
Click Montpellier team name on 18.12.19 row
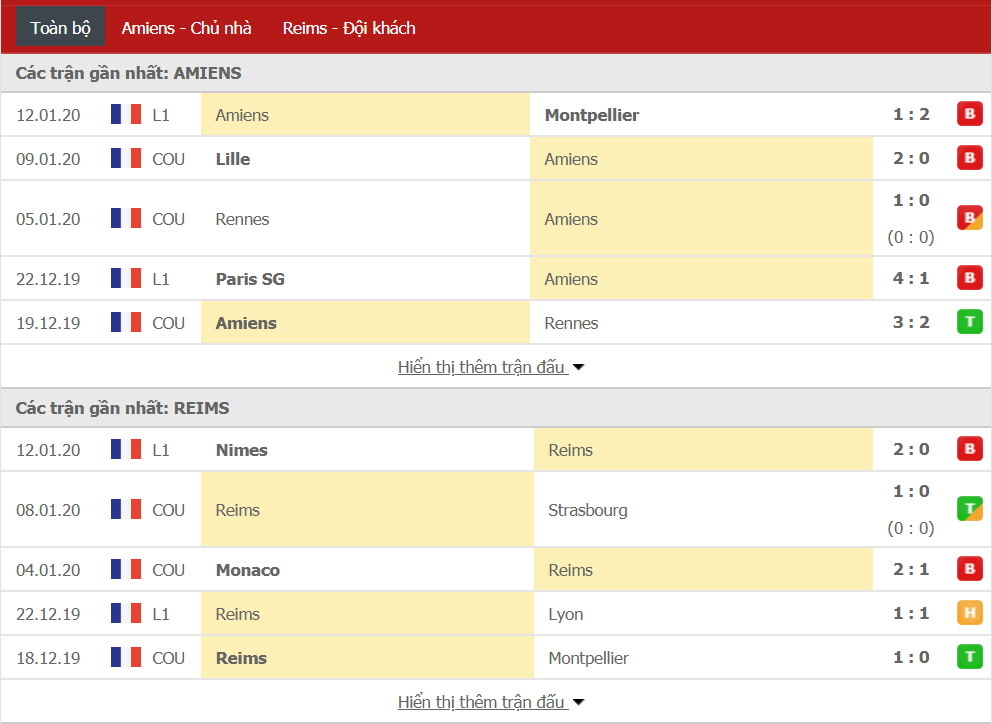click(x=588, y=658)
